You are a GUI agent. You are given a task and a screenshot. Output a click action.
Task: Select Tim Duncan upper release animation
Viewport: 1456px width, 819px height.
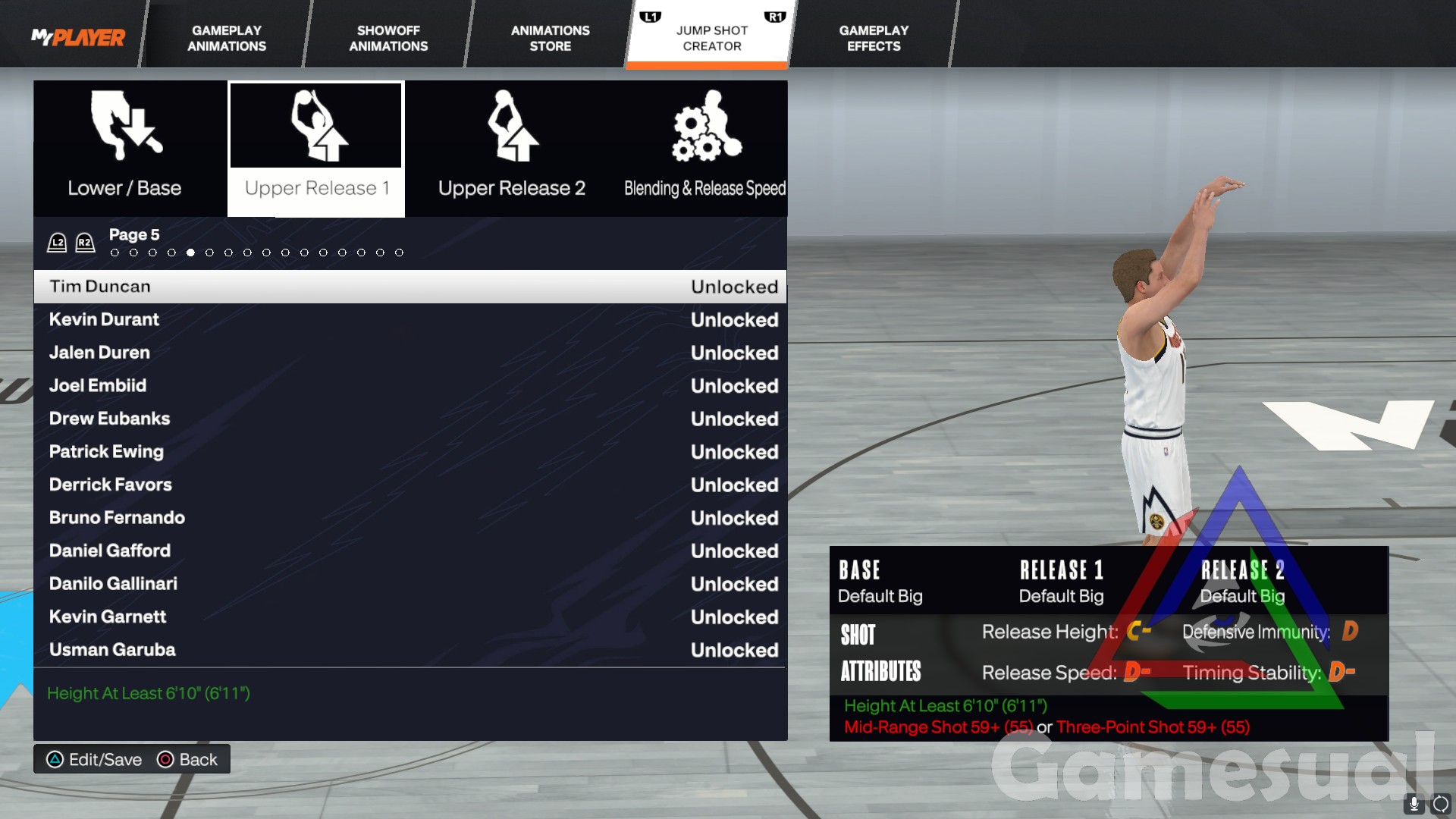tap(410, 287)
